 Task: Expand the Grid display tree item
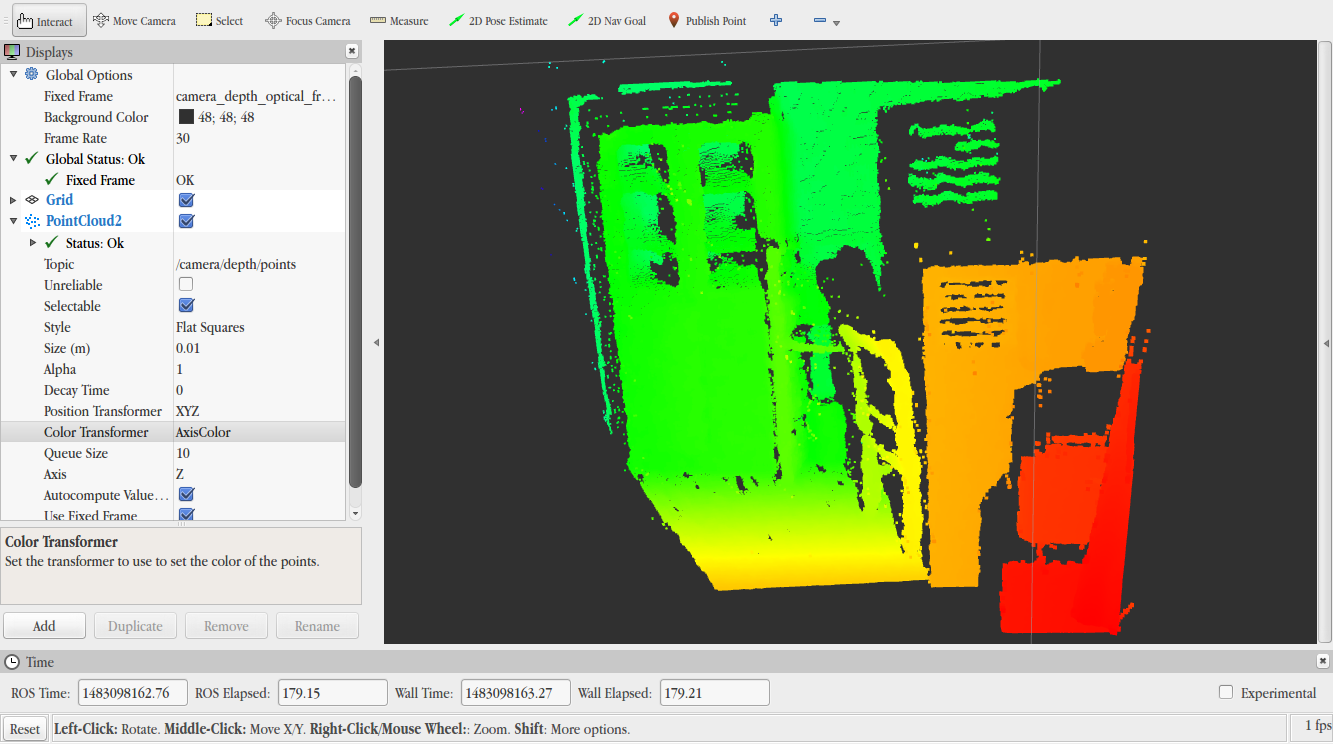(x=13, y=200)
